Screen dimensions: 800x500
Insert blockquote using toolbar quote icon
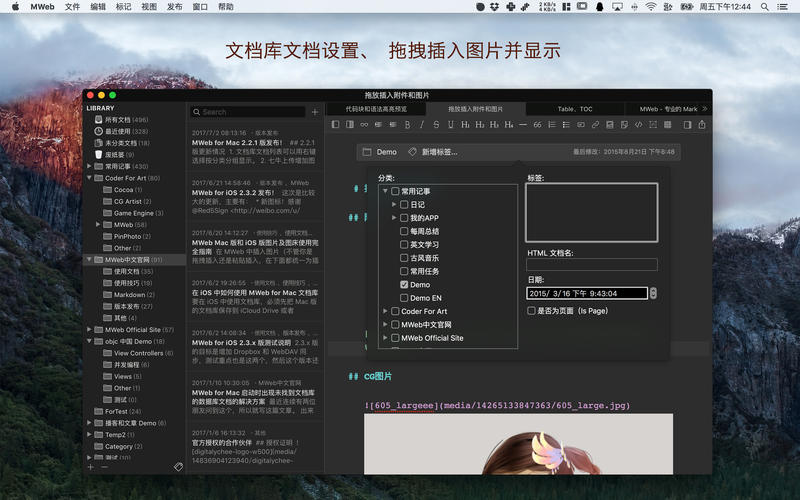pos(537,125)
